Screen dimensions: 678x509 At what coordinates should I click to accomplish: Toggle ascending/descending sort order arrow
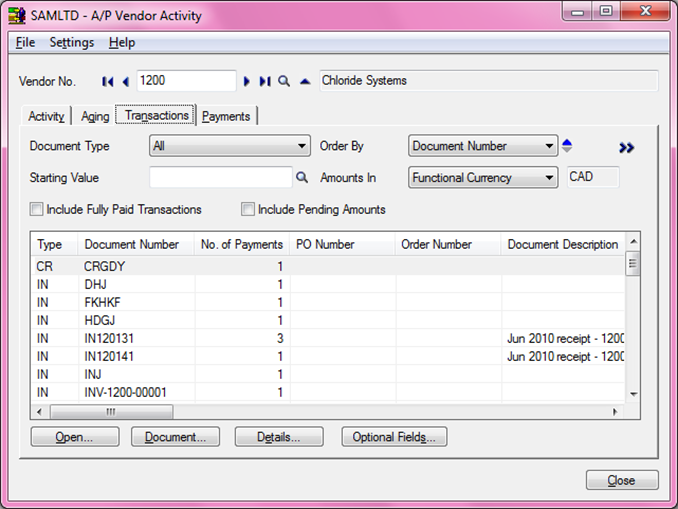pyautogui.click(x=567, y=146)
